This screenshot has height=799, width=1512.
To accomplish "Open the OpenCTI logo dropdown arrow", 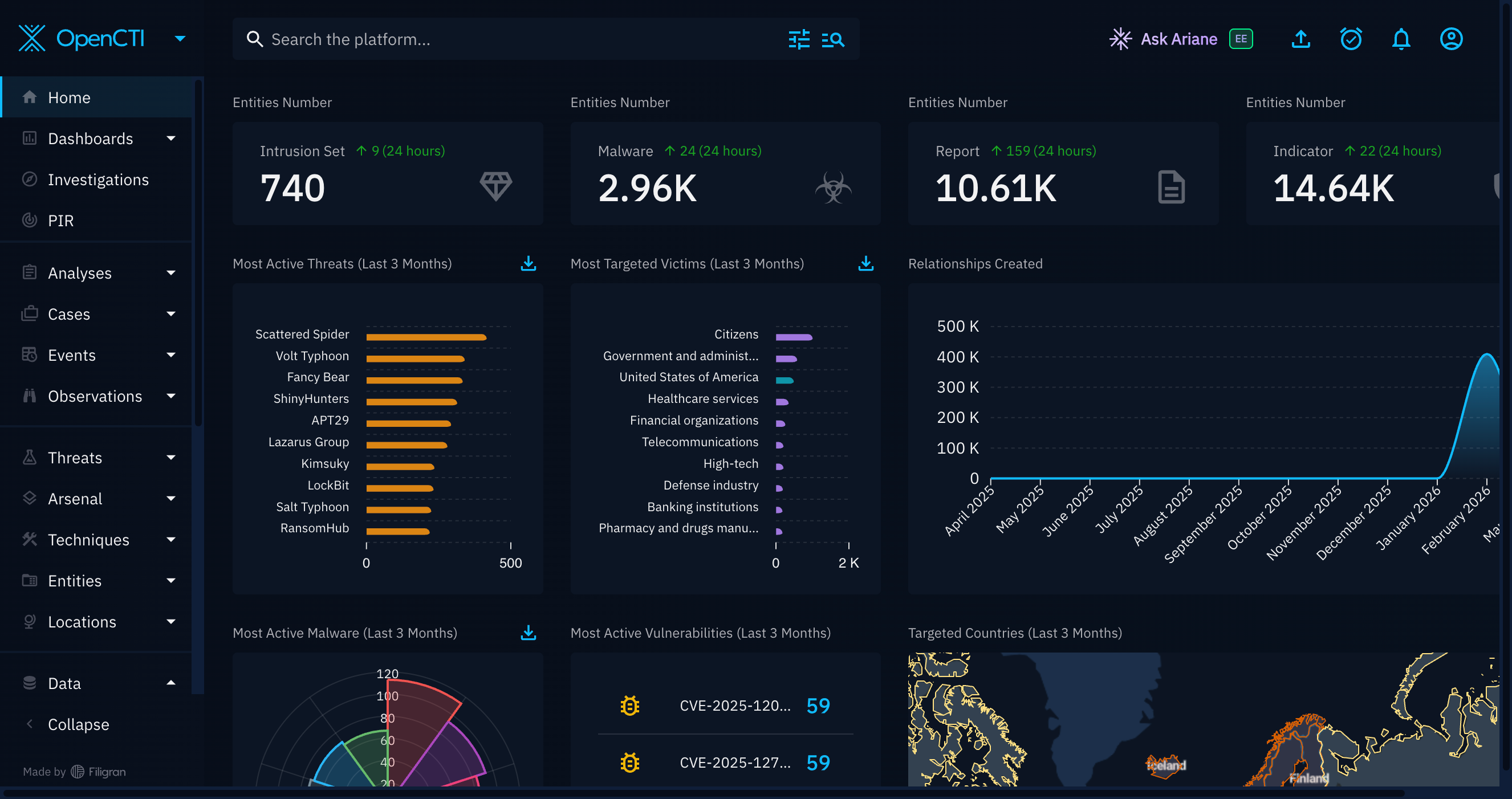I will [x=180, y=39].
